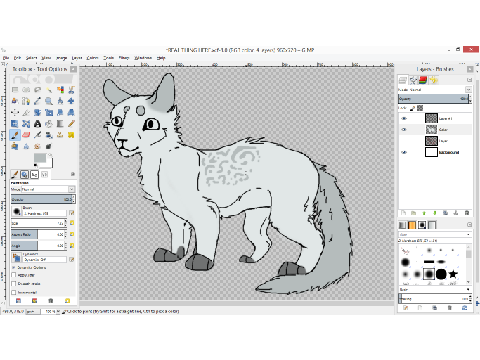Screen dimensions: 480x360
Task: Open the Filters menu
Action: (124, 58)
